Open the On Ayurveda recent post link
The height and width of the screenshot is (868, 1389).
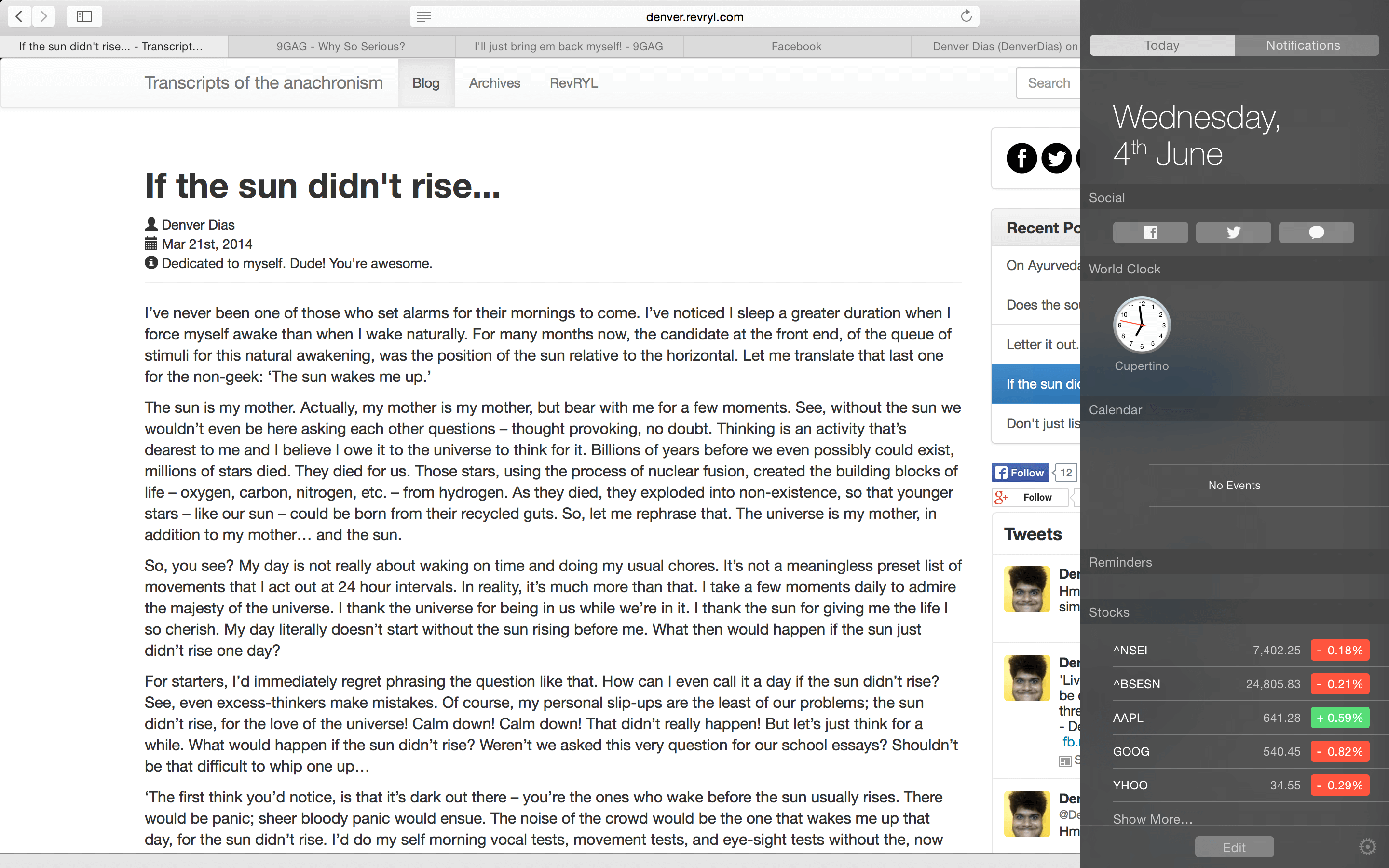pyautogui.click(x=1043, y=265)
